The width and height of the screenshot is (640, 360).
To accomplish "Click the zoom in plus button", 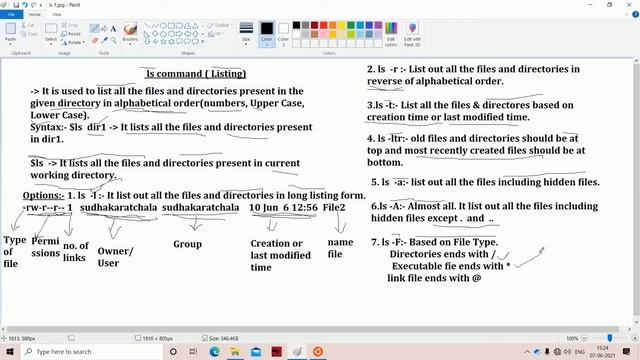I will pyautogui.click(x=634, y=338).
